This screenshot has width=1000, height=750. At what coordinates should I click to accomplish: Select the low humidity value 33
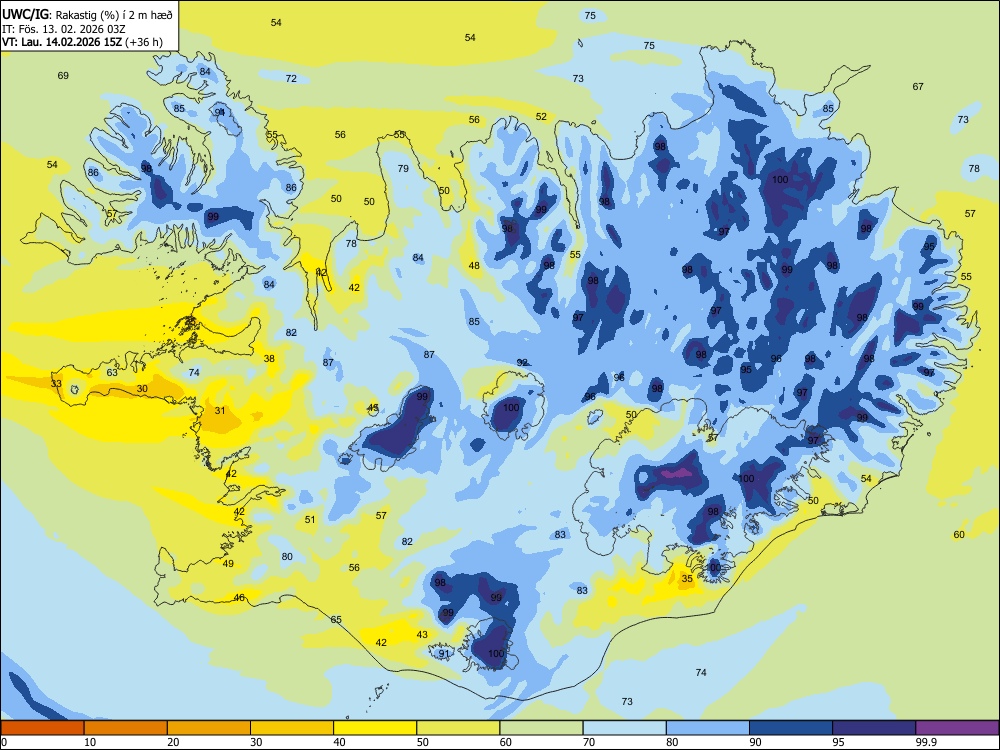(x=56, y=383)
